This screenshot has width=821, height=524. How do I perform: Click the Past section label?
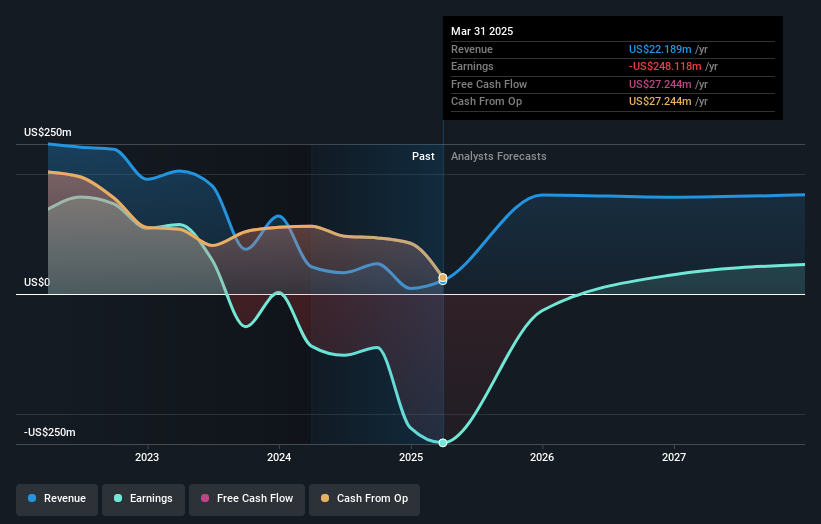423,156
